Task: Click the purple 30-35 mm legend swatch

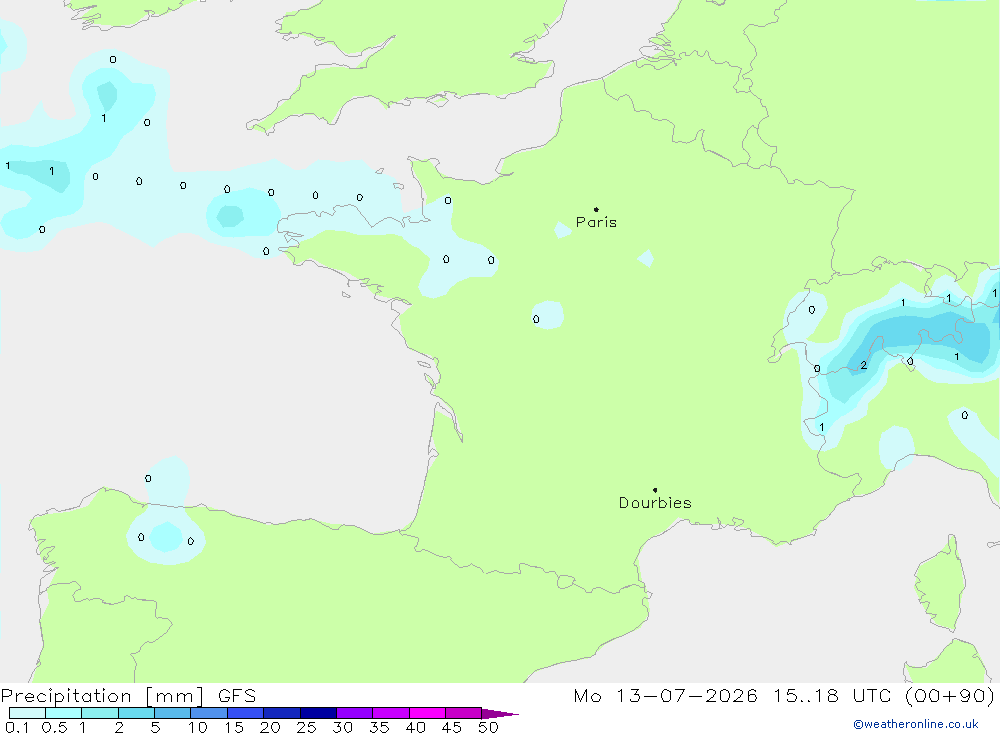Action: point(355,713)
